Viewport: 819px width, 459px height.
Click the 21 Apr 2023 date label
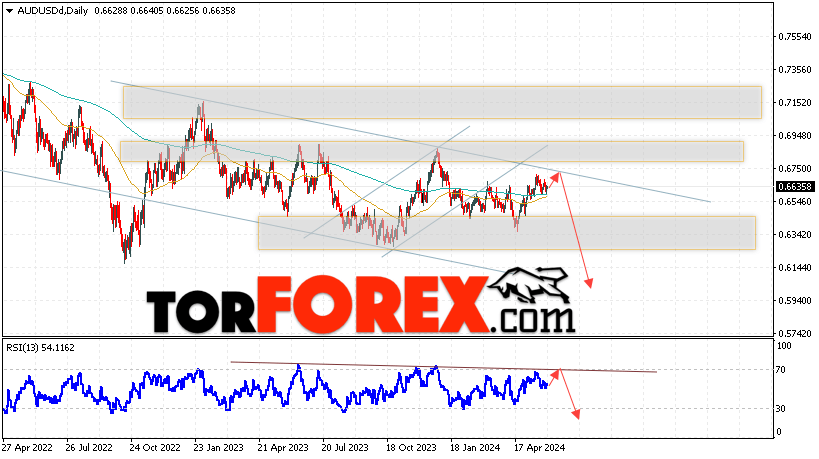point(283,448)
